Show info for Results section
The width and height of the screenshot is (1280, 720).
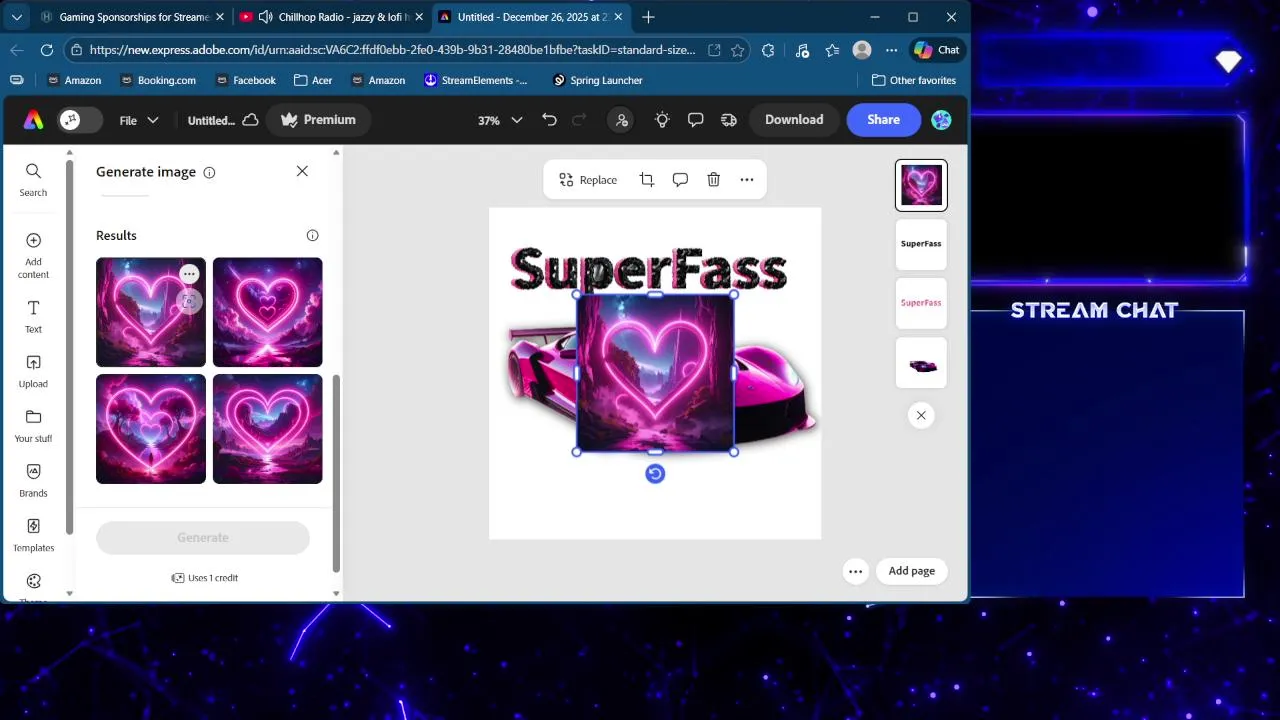coord(312,235)
